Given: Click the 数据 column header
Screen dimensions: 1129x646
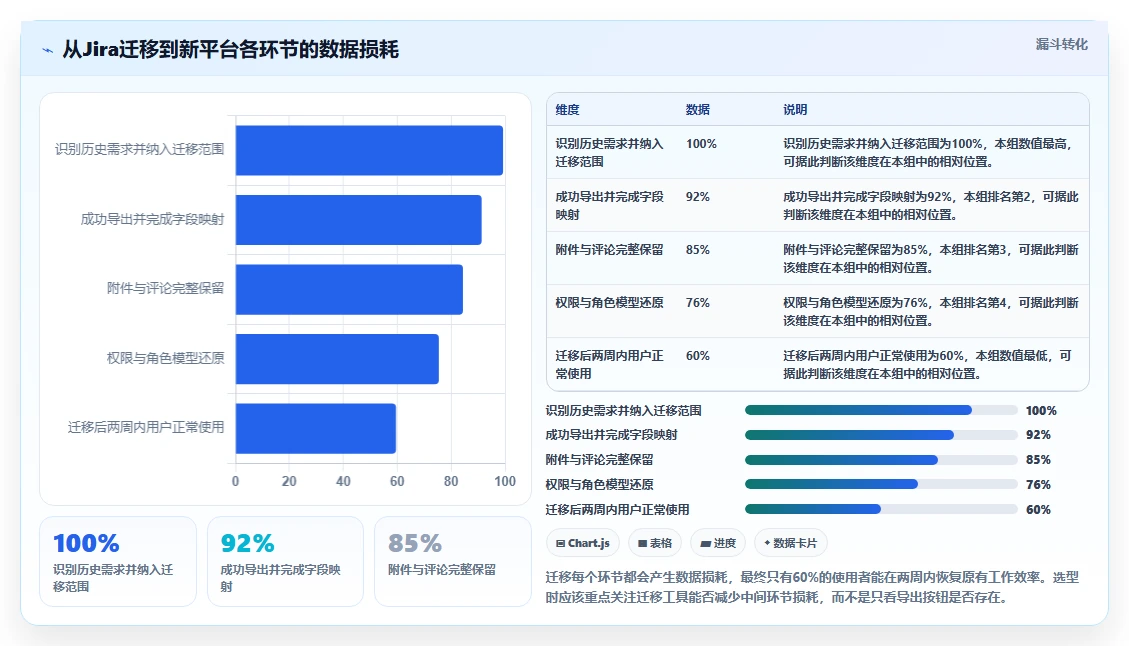Looking at the screenshot, I should 698,109.
